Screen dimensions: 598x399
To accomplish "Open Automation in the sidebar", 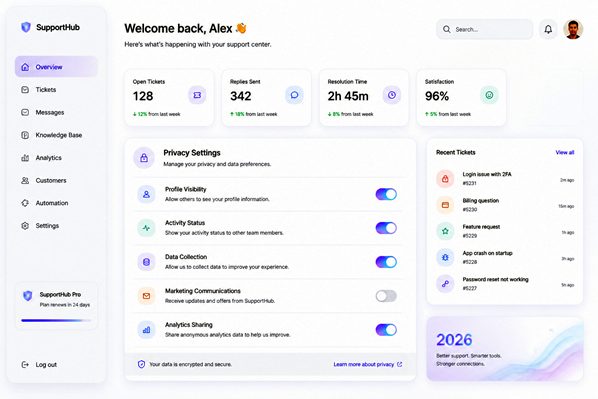I will 56,203.
